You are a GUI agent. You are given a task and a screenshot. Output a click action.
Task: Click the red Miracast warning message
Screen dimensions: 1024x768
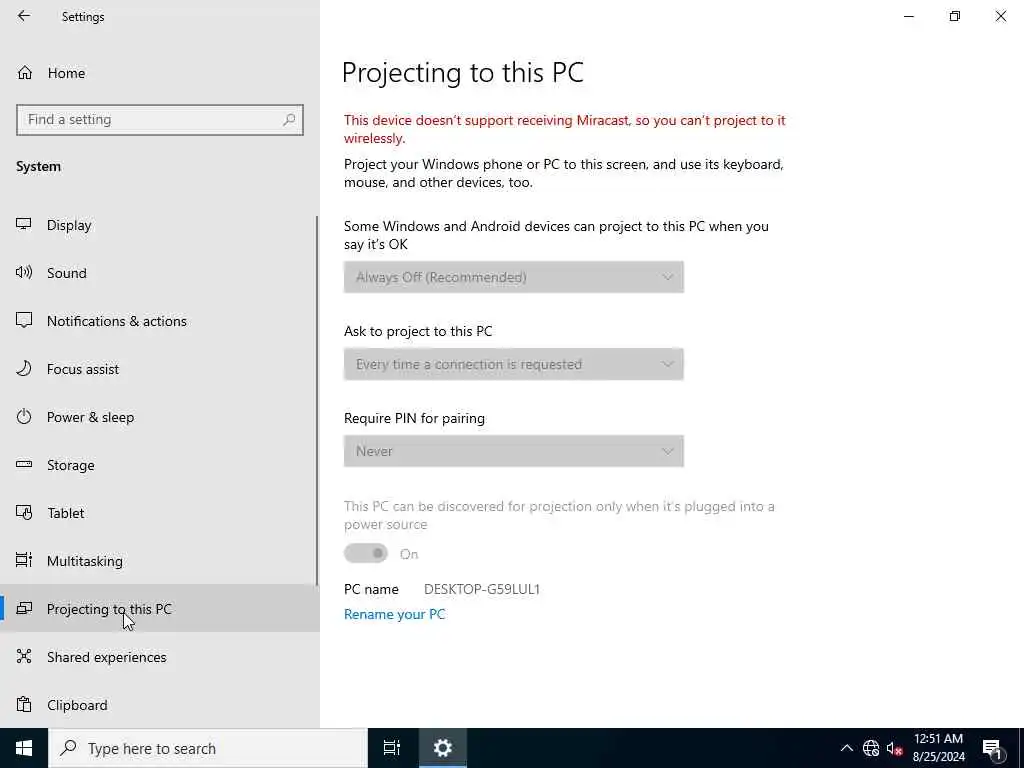565,129
